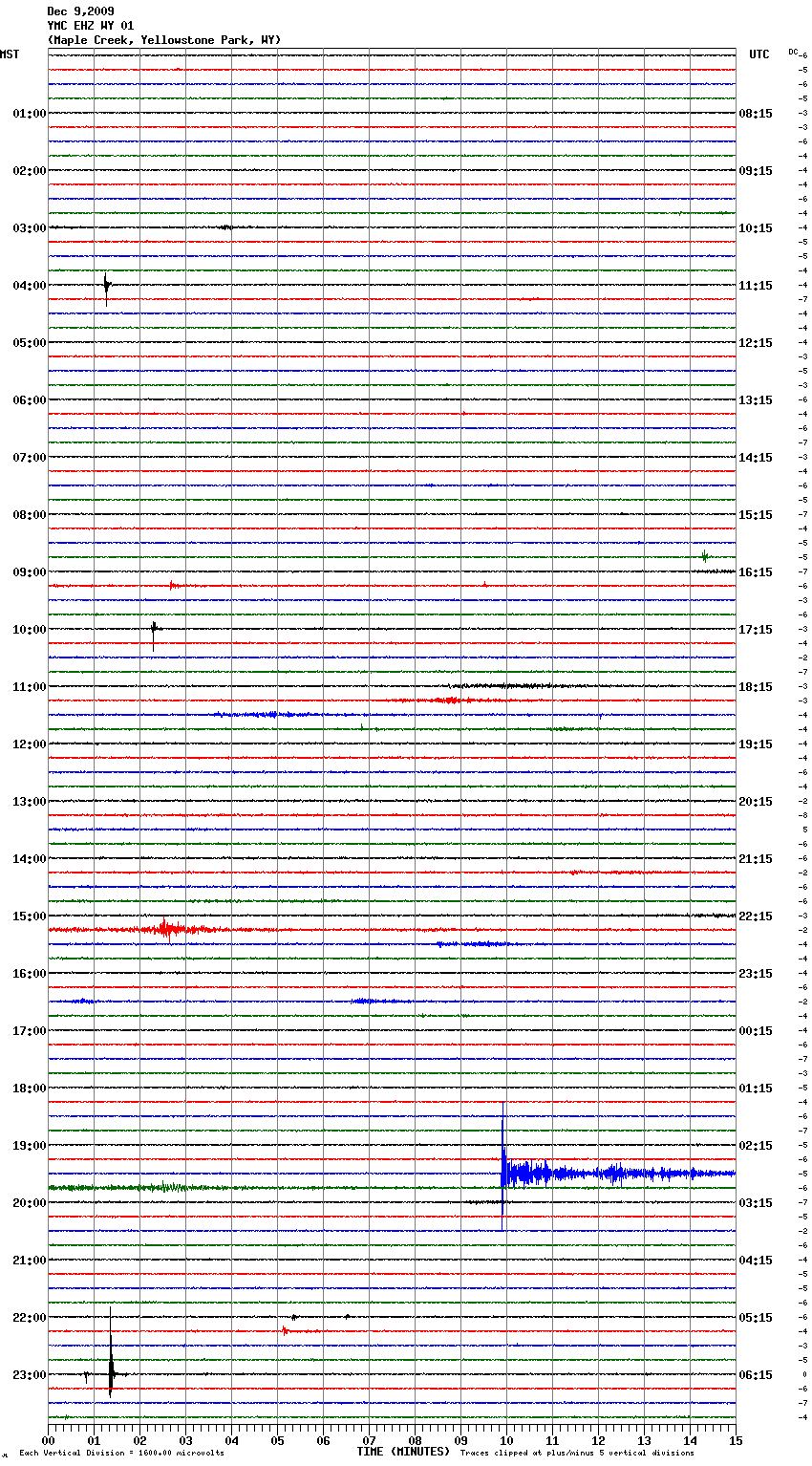Click the '05:15' UTC time label
This screenshot has height=1466, width=812.
tap(756, 1318)
